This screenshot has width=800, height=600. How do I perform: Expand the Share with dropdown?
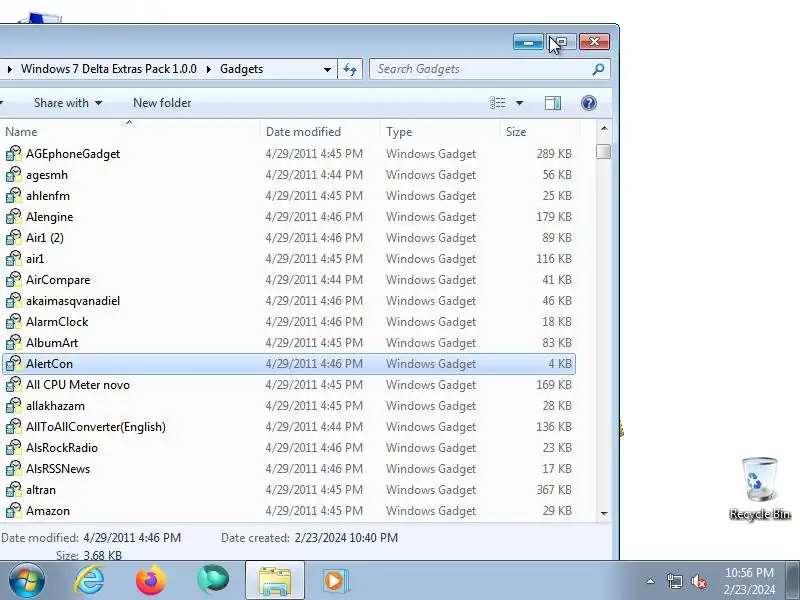(x=98, y=103)
